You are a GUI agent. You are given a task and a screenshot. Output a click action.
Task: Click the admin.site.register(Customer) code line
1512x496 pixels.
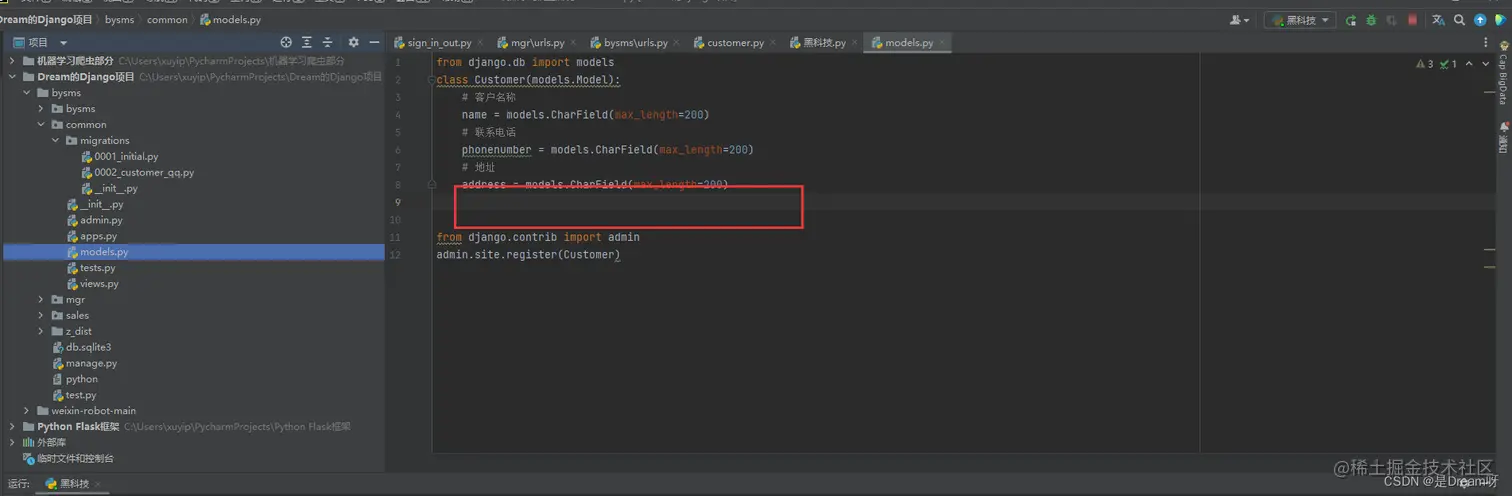pyautogui.click(x=528, y=255)
